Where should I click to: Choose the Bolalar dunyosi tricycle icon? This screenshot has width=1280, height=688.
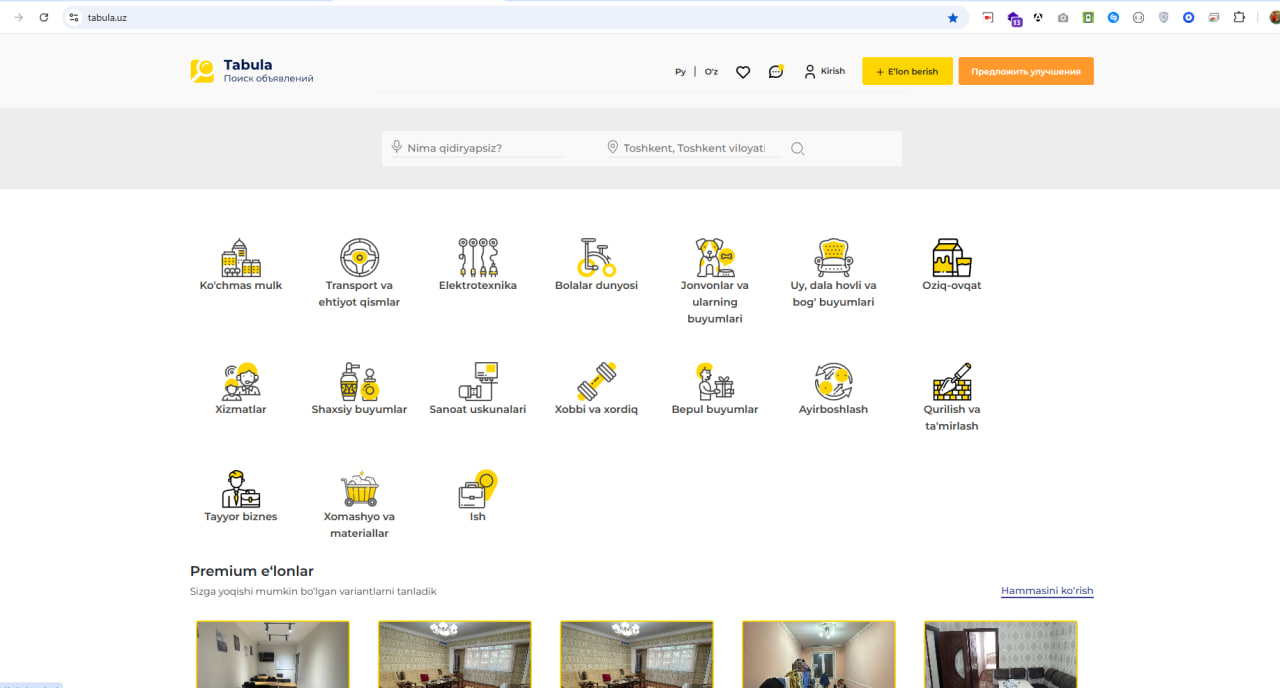click(x=596, y=258)
